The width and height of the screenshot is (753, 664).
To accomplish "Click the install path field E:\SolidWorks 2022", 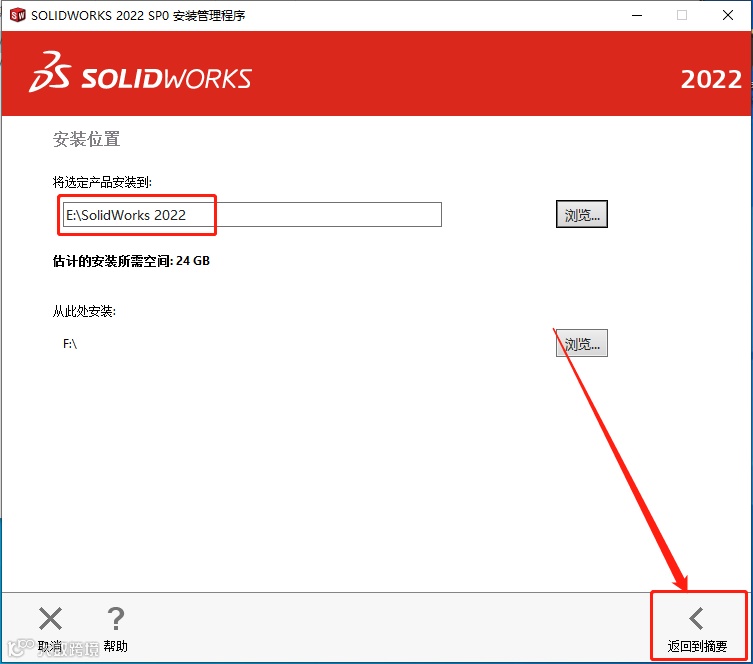I will (x=252, y=215).
